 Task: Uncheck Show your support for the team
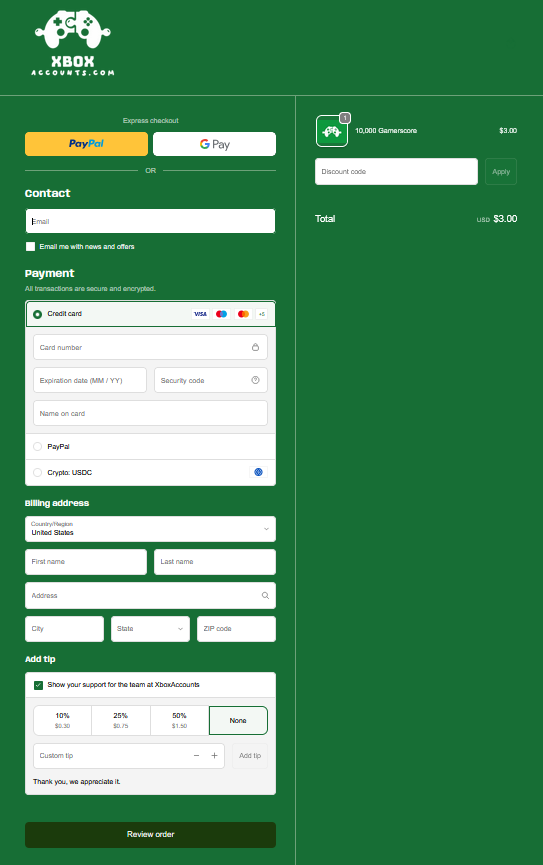pyautogui.click(x=39, y=685)
